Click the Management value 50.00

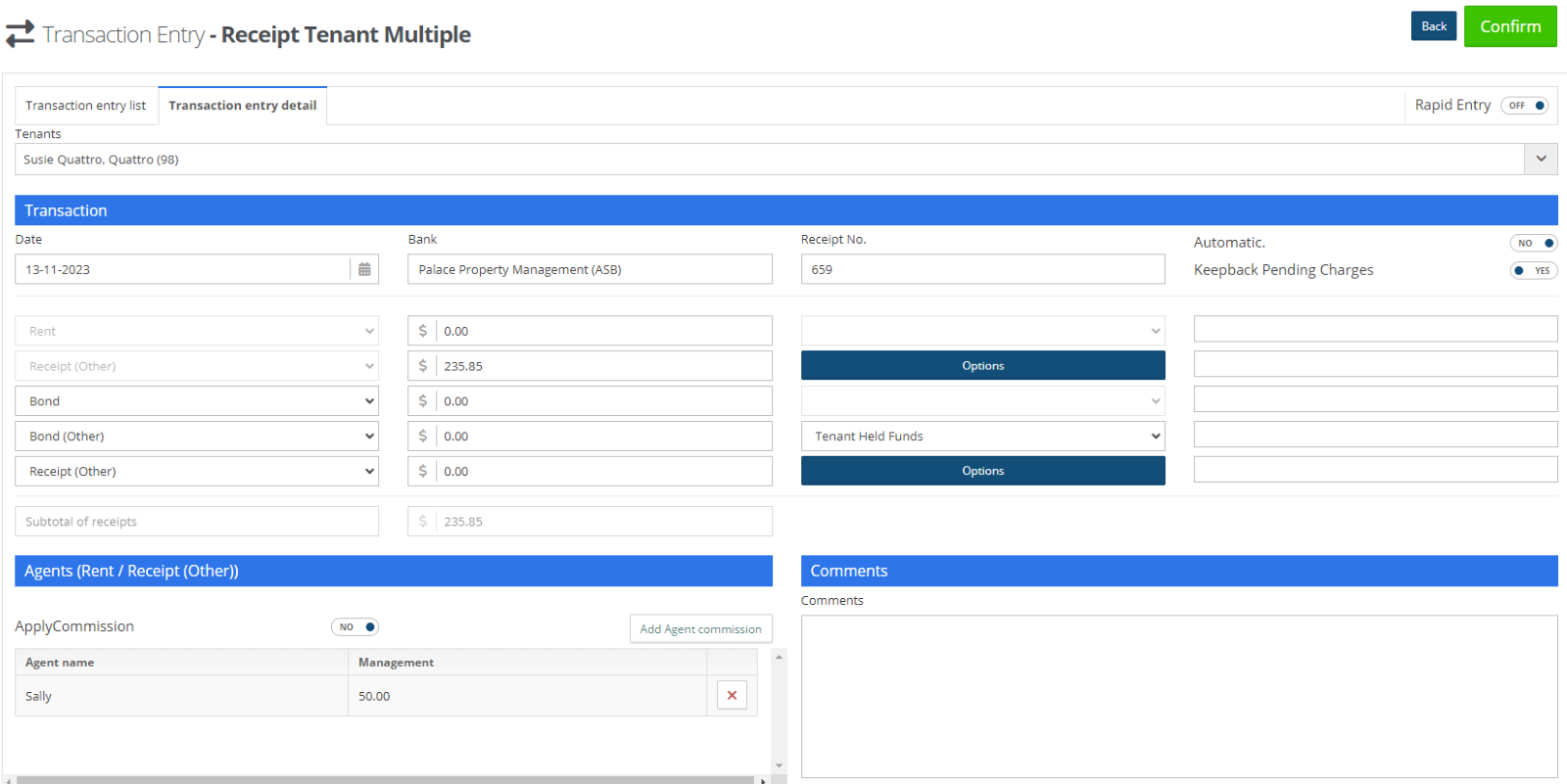click(x=374, y=696)
